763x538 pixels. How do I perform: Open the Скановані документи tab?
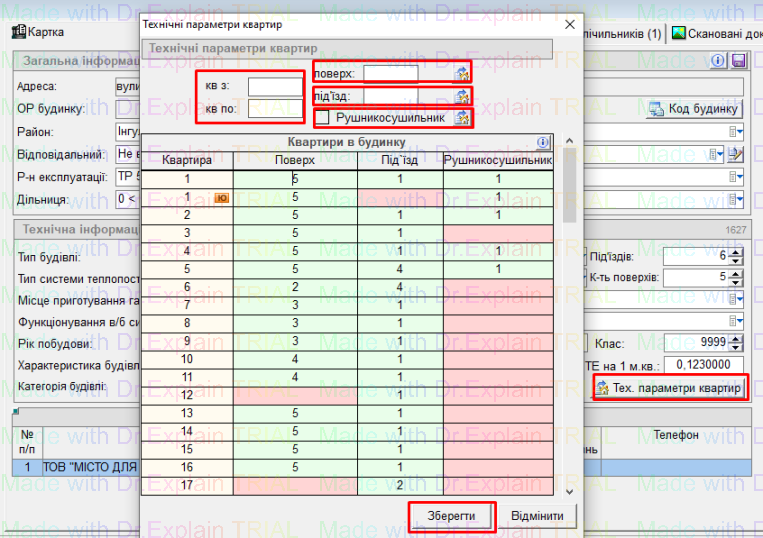click(x=716, y=33)
